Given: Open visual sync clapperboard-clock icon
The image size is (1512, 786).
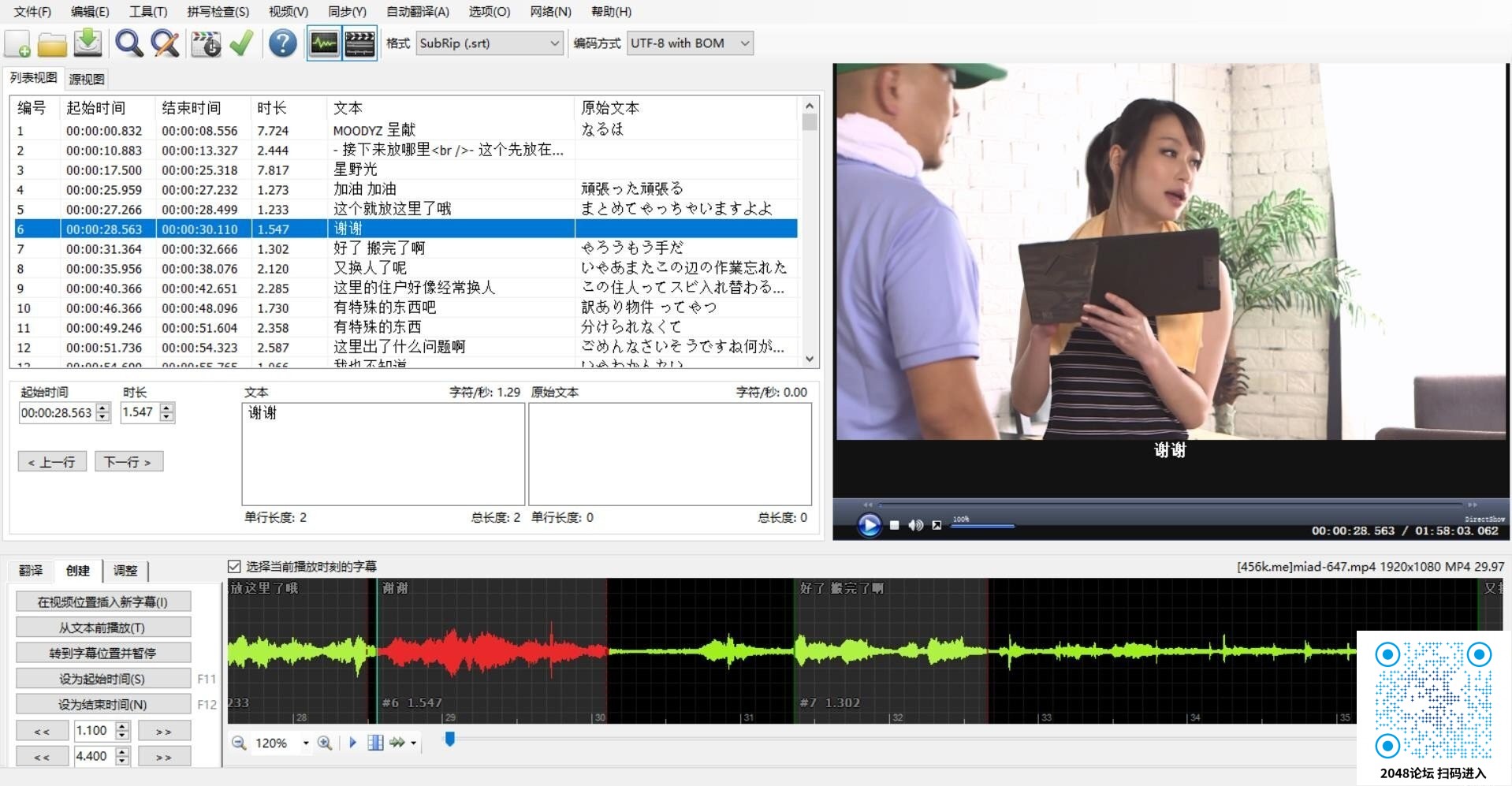Looking at the screenshot, I should point(207,43).
